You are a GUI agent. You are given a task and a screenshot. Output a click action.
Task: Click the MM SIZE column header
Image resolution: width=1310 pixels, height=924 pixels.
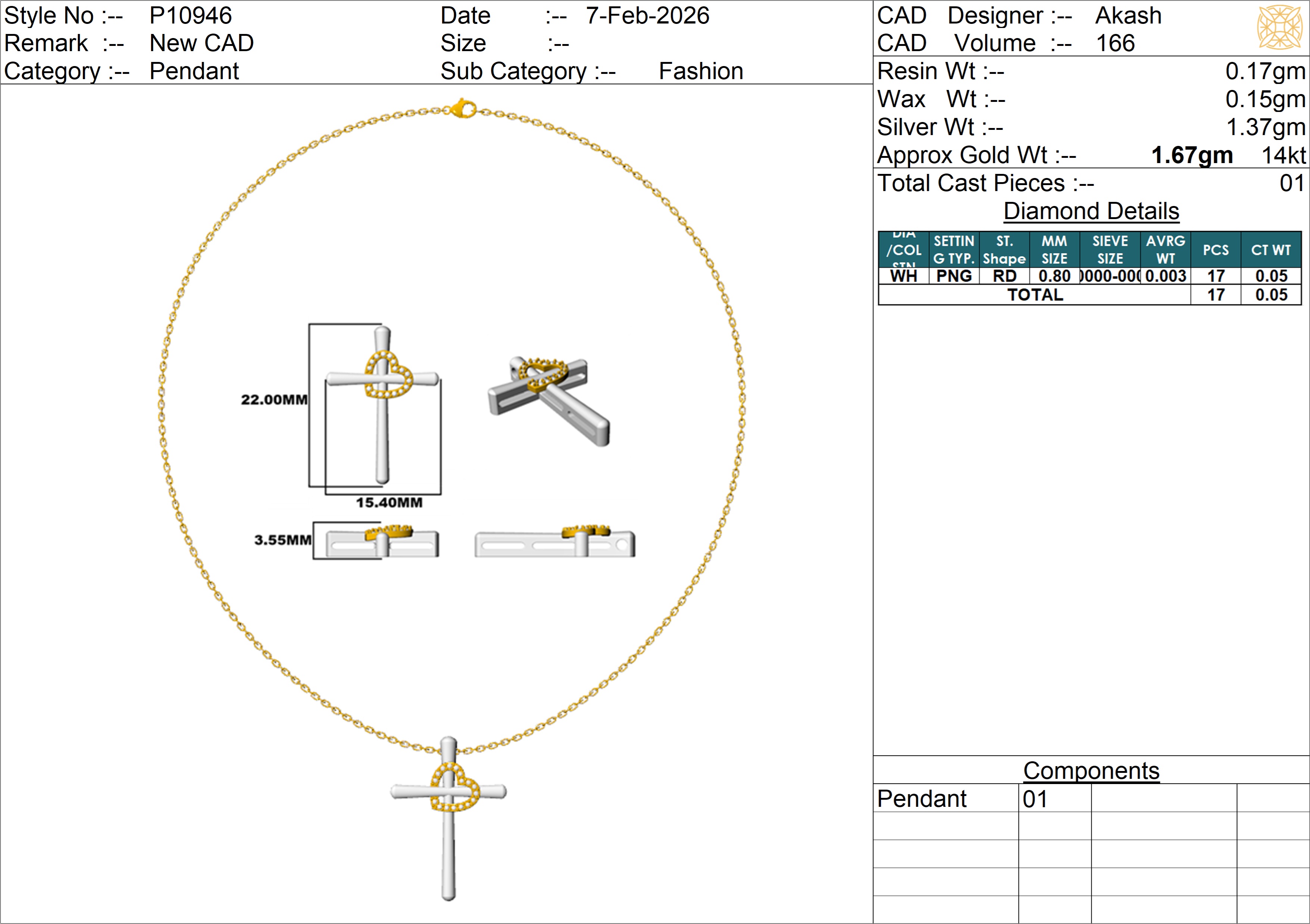click(x=1054, y=250)
